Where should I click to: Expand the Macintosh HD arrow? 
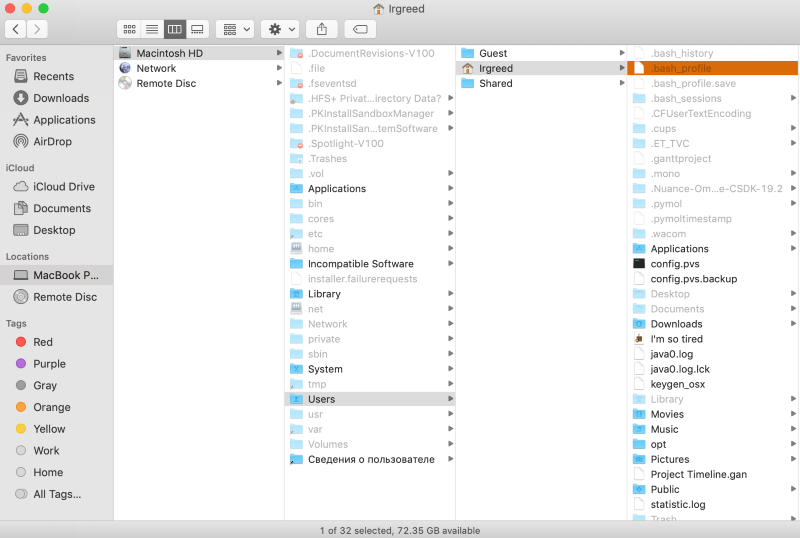(279, 53)
